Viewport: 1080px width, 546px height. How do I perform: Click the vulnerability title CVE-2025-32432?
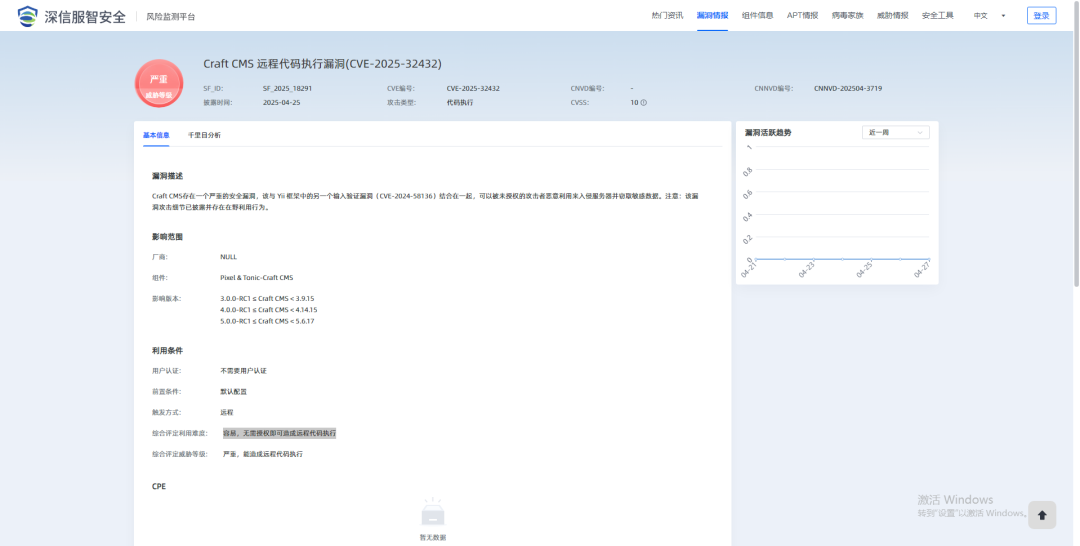pyautogui.click(x=322, y=64)
